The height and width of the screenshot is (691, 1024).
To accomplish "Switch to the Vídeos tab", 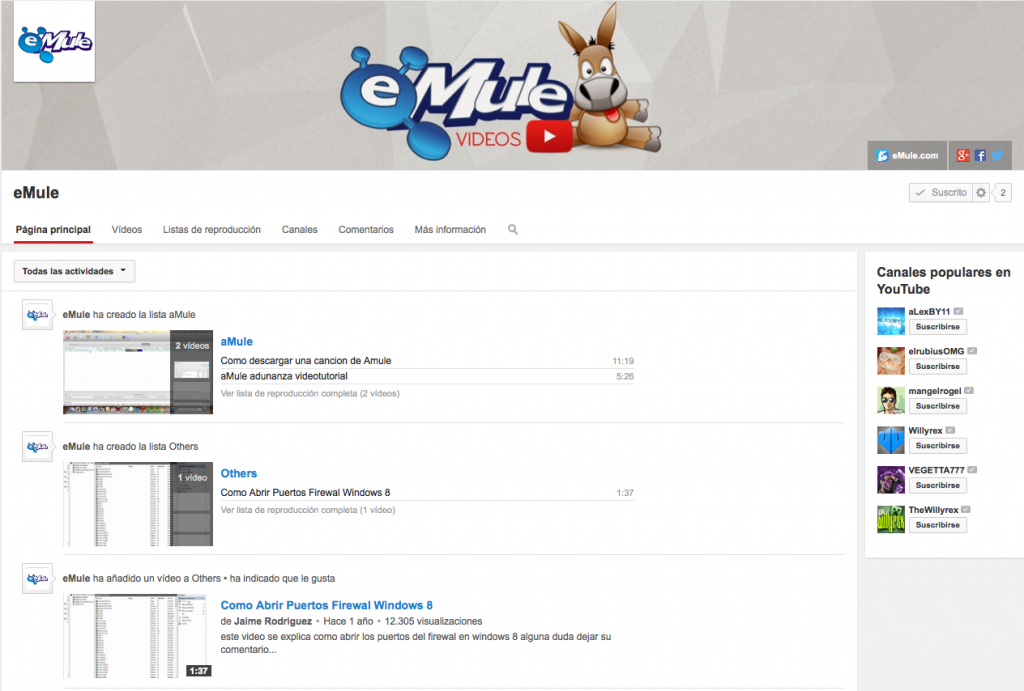I will pyautogui.click(x=127, y=230).
